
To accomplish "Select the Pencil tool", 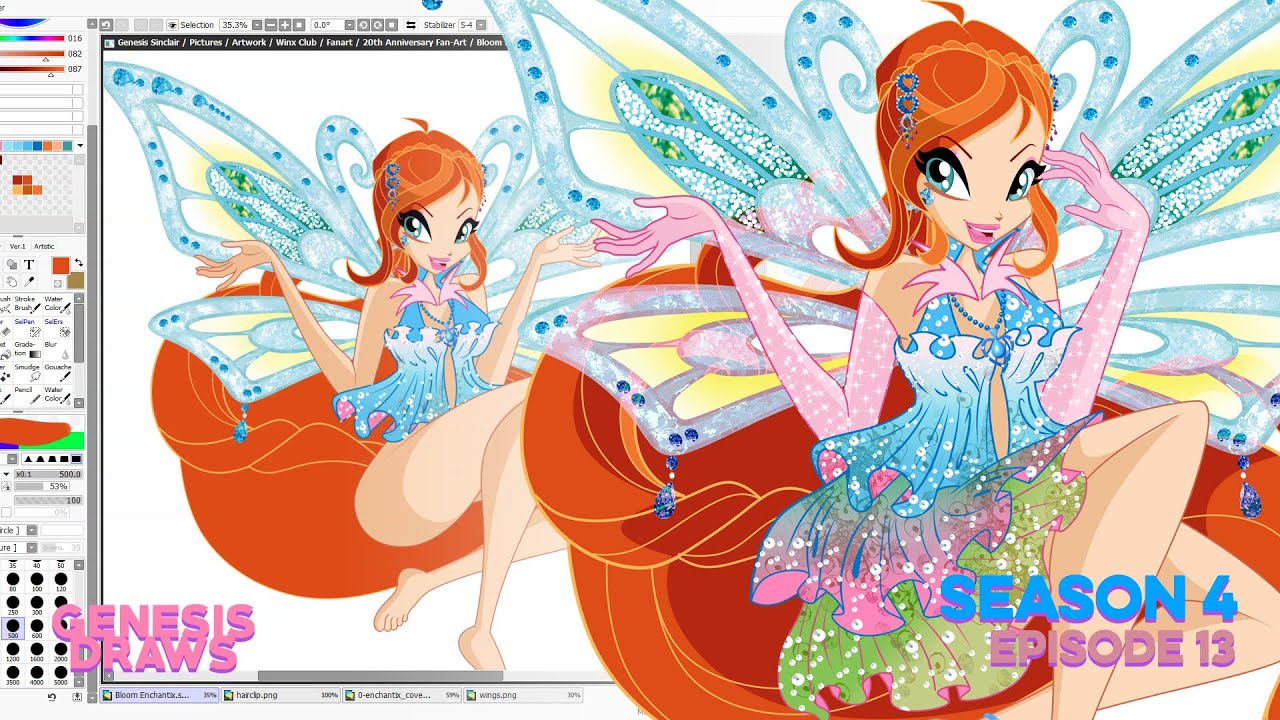I will pyautogui.click(x=27, y=396).
